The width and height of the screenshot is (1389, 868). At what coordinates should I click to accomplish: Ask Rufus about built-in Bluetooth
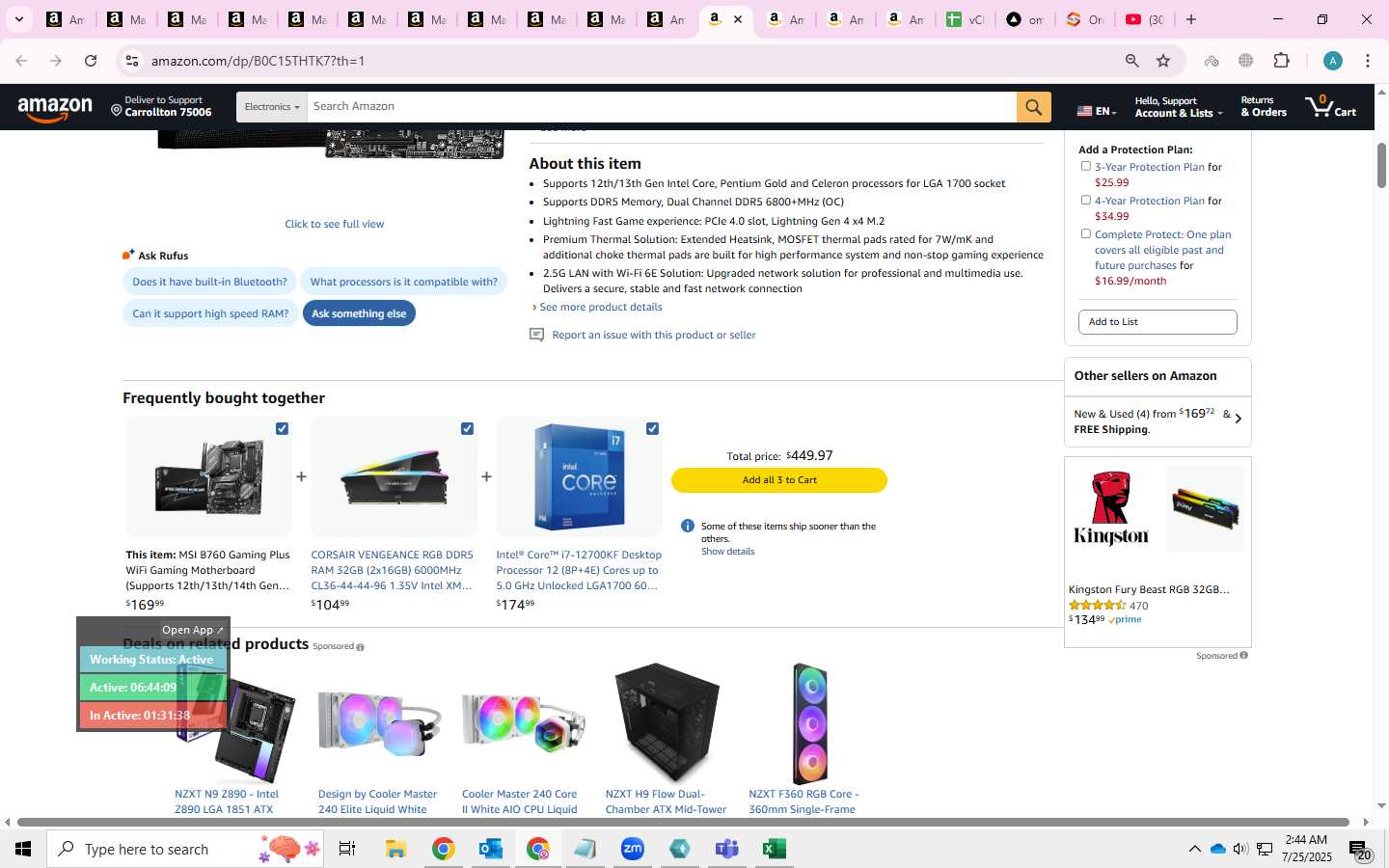(x=209, y=282)
